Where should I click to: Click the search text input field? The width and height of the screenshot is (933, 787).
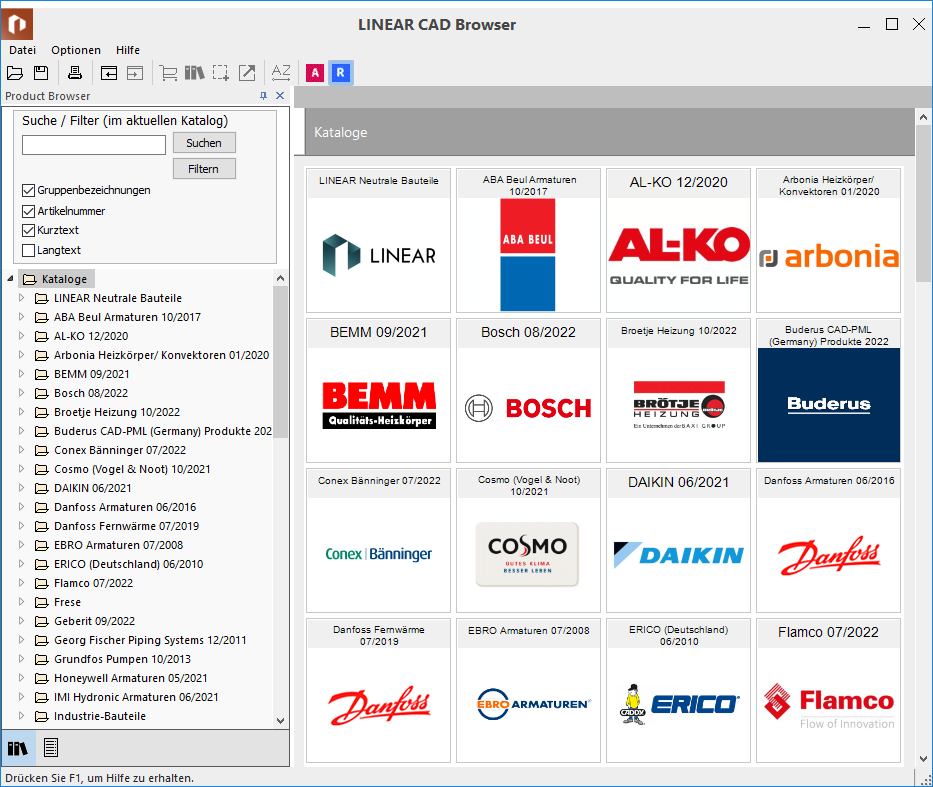pyautogui.click(x=94, y=145)
